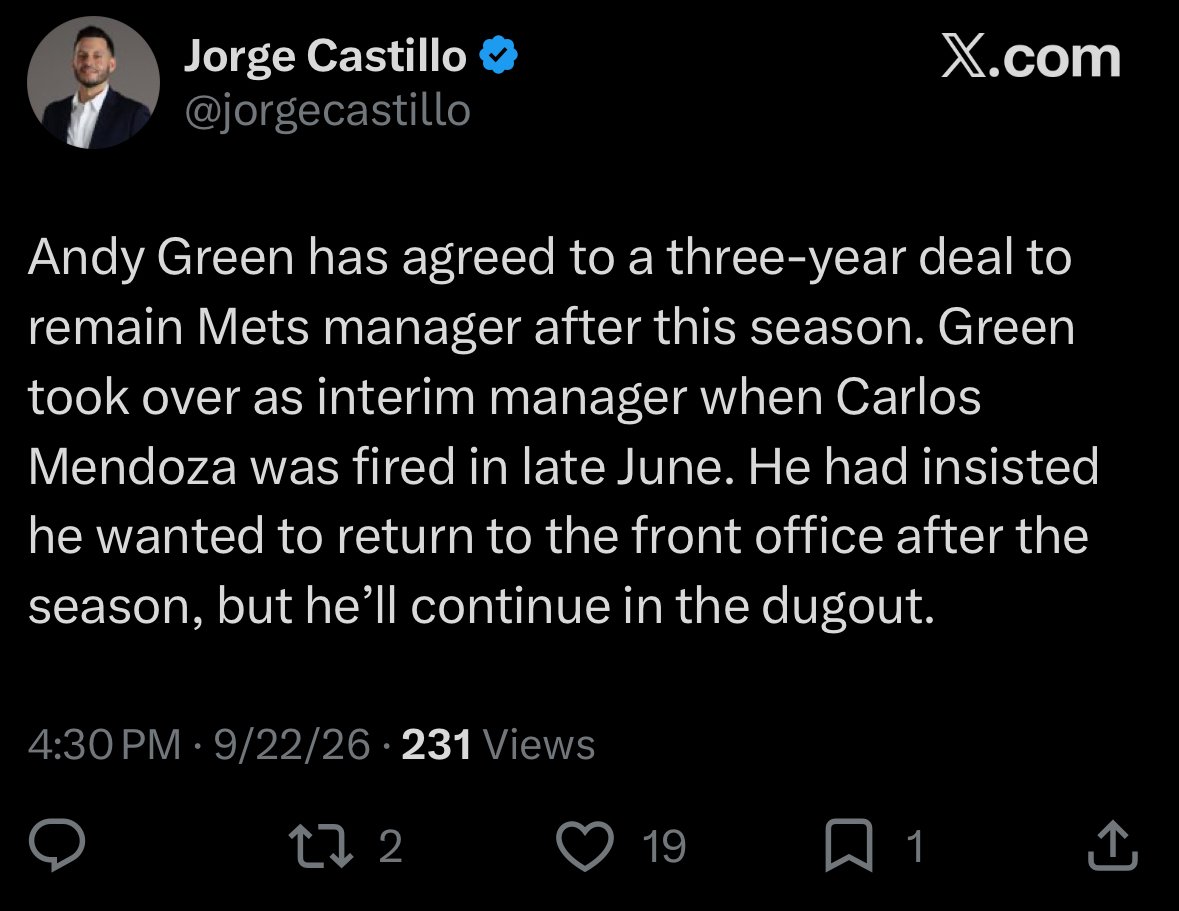The image size is (1179, 911).
Task: Click the word 'Mets' in the tweet
Action: click(x=253, y=328)
